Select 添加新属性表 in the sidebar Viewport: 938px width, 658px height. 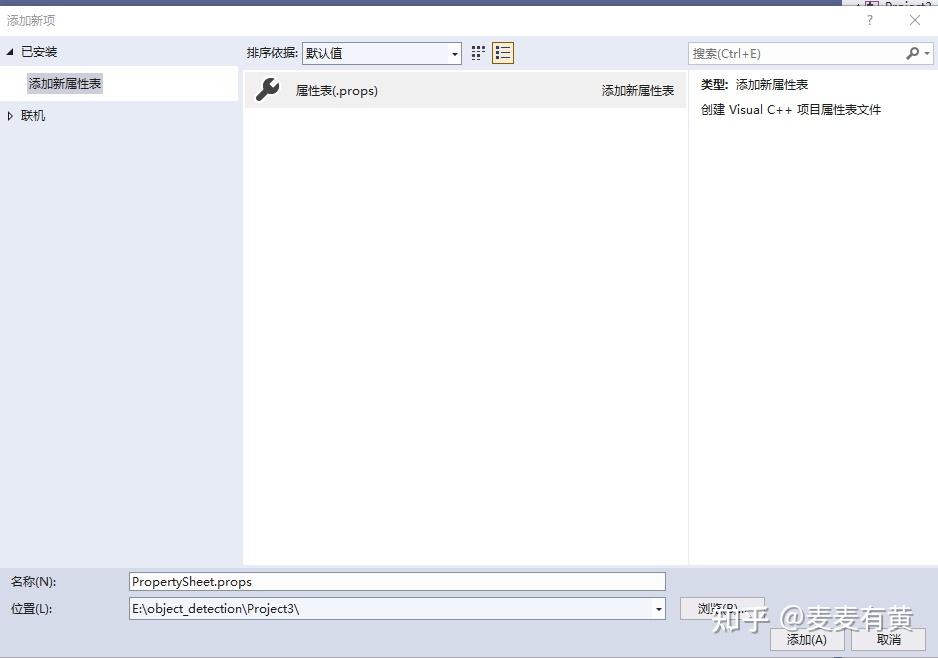click(x=64, y=83)
